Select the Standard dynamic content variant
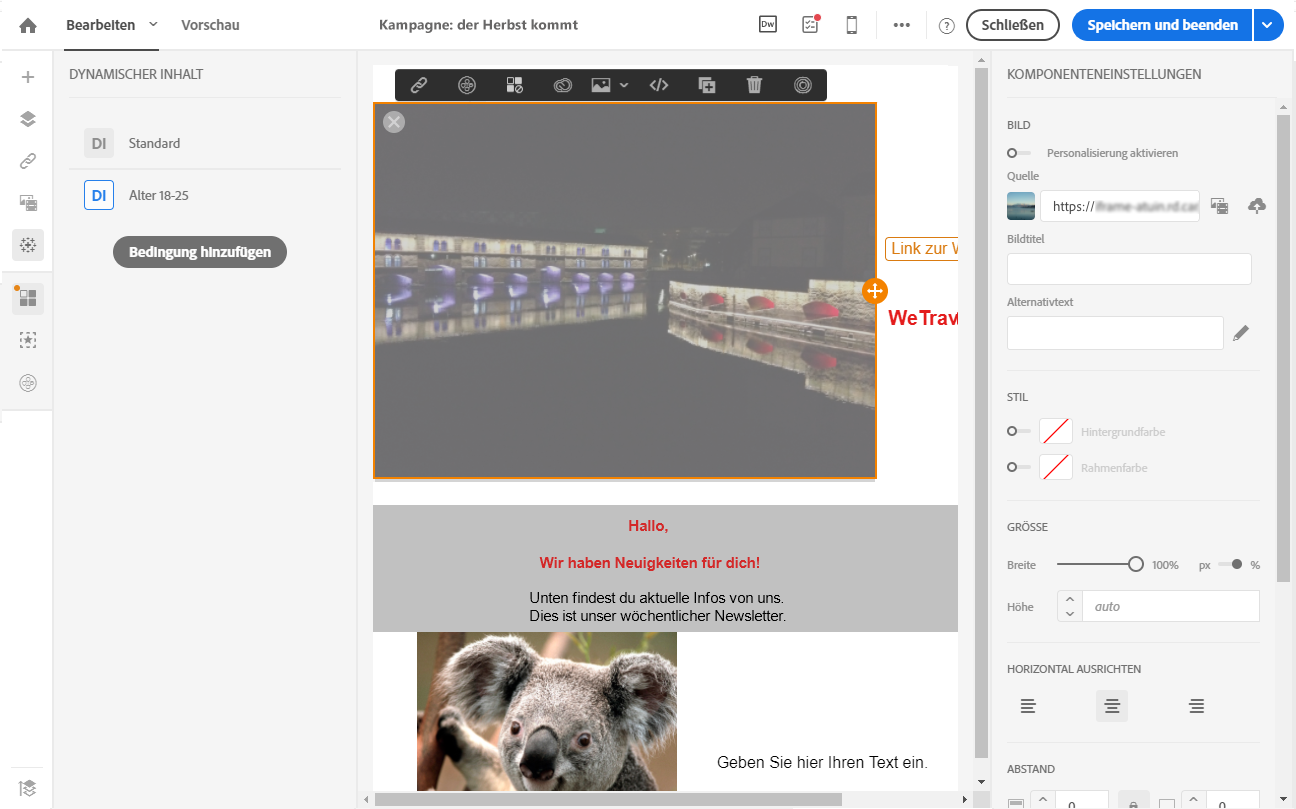 pyautogui.click(x=205, y=143)
